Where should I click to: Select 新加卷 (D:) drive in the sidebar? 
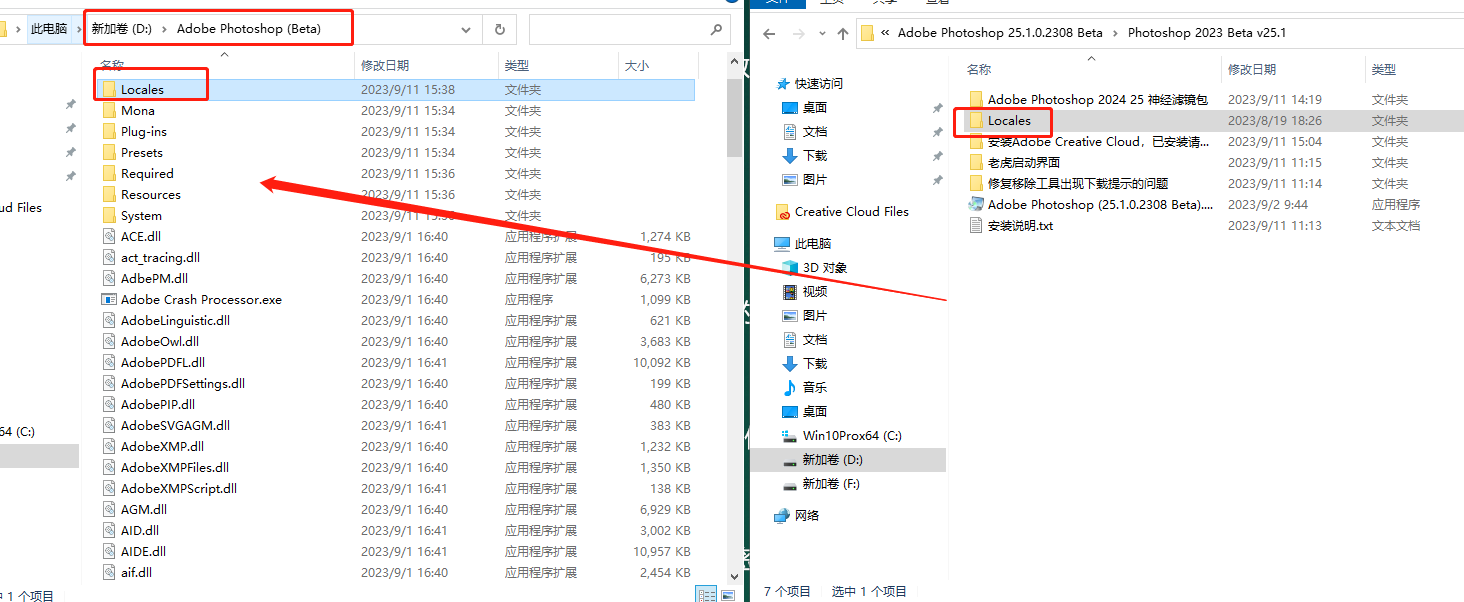[x=832, y=459]
